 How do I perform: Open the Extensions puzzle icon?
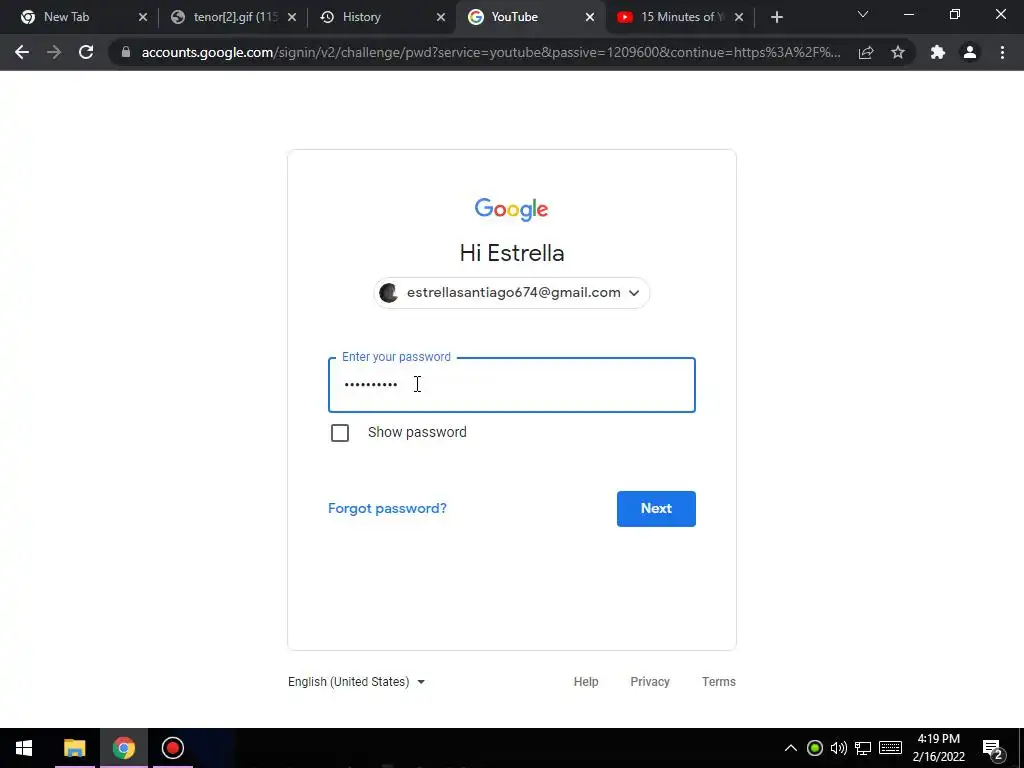click(938, 52)
